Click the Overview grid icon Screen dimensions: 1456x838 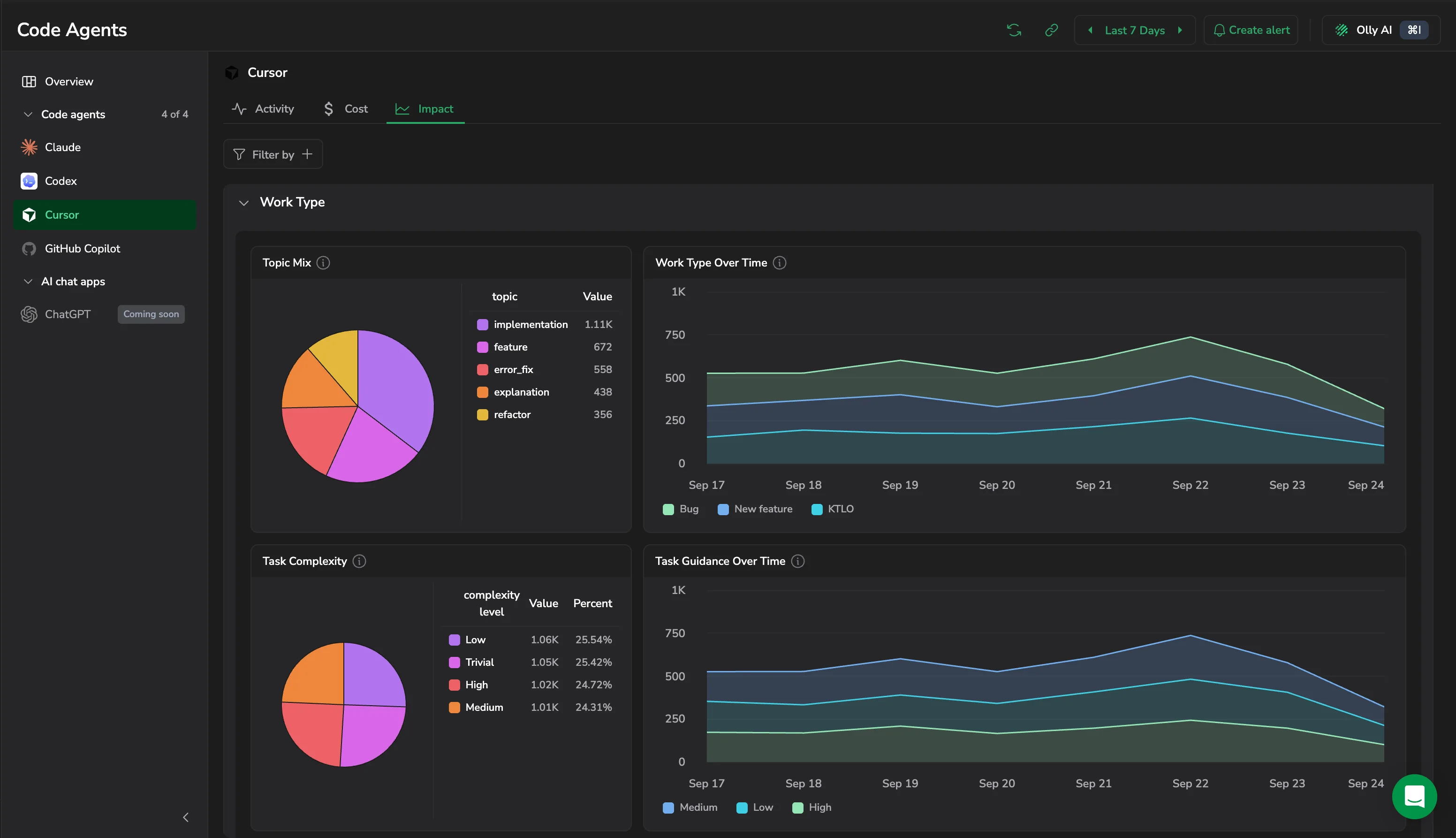[29, 82]
